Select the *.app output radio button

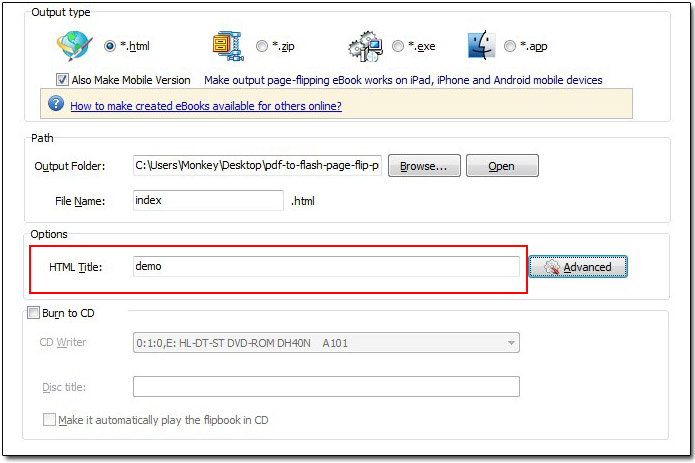click(x=510, y=46)
